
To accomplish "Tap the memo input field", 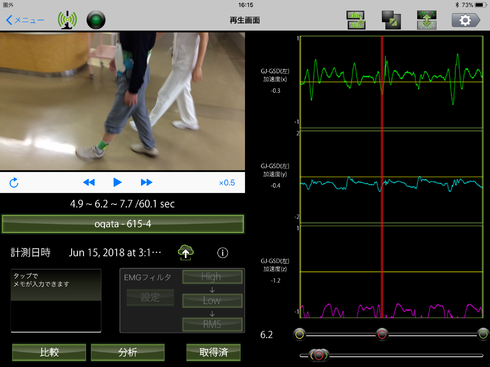I will 56,301.
